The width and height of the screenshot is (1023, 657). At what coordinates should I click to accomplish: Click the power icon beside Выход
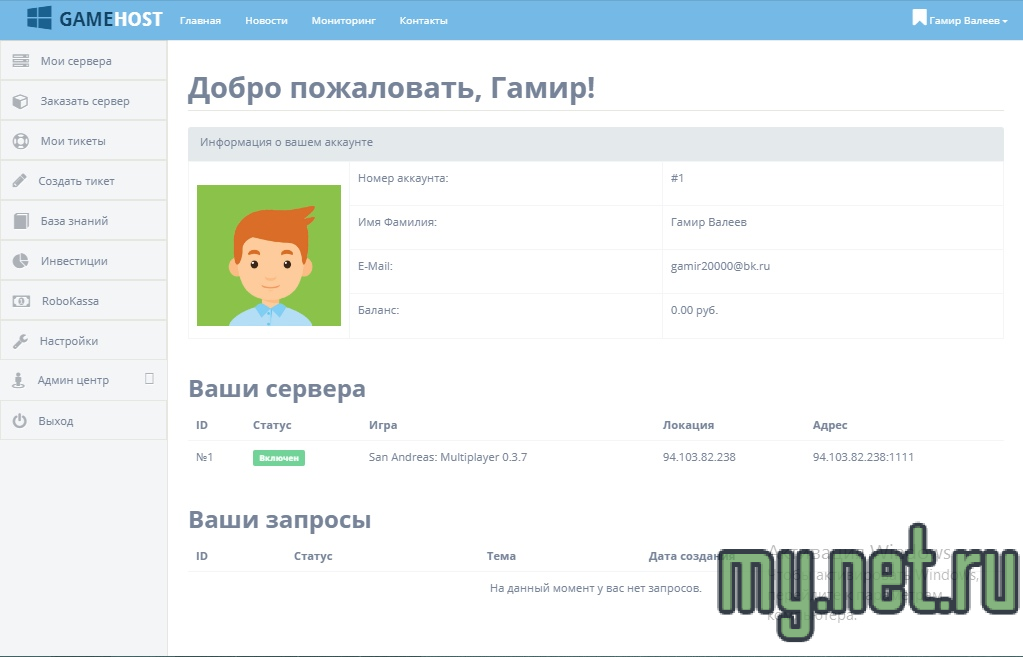click(x=19, y=421)
